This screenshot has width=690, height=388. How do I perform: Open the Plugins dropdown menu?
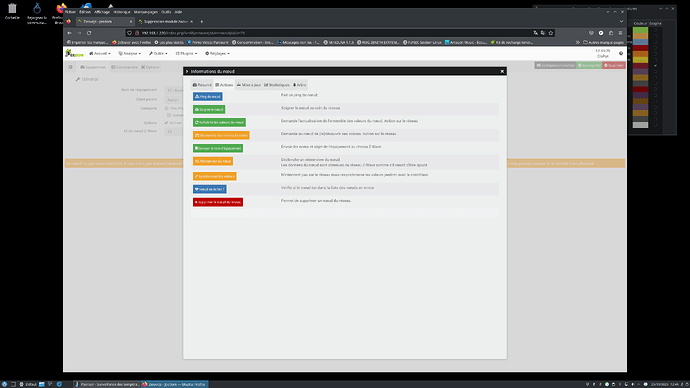click(x=186, y=53)
